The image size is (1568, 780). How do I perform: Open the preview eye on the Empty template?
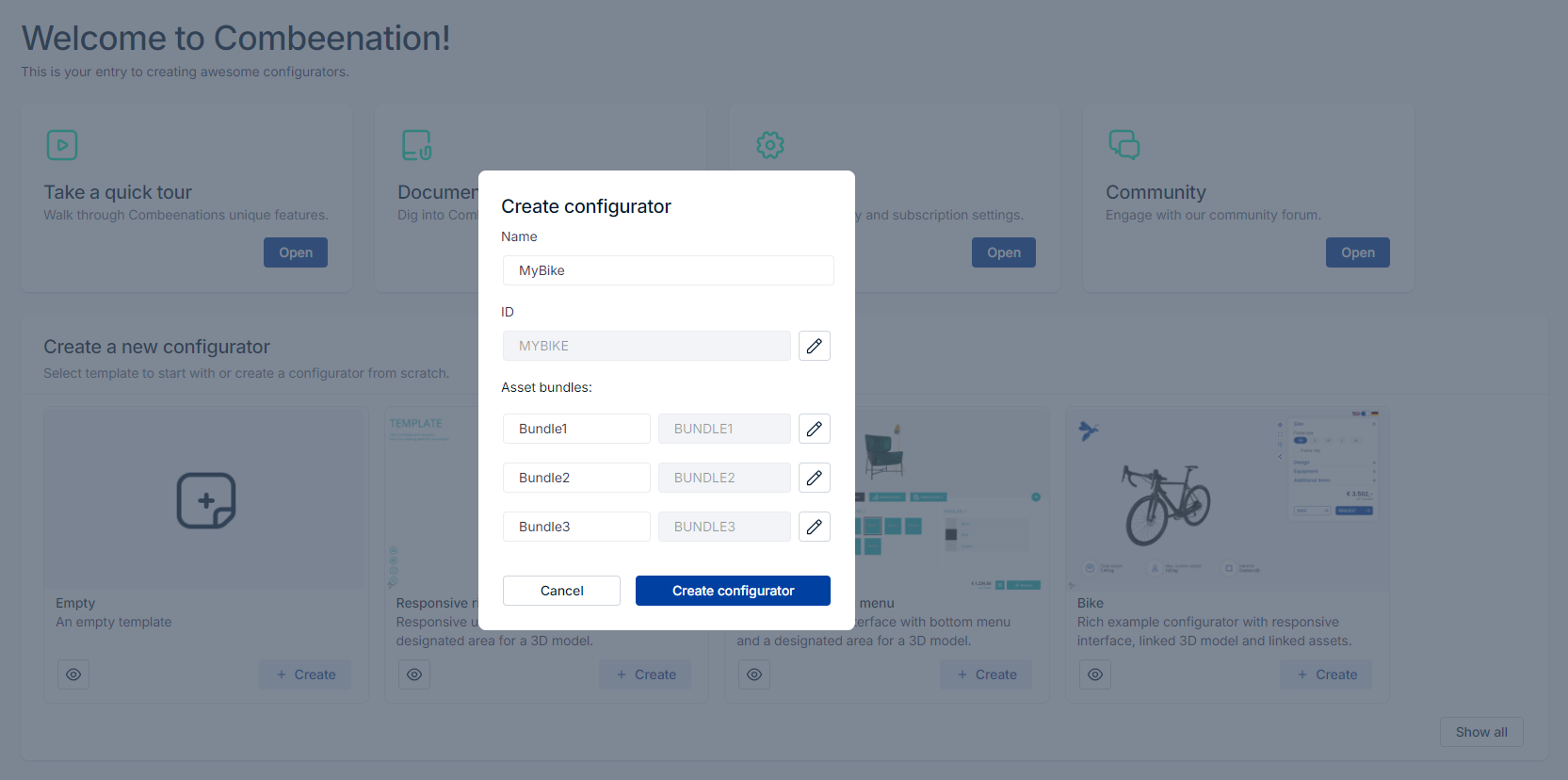tap(73, 674)
